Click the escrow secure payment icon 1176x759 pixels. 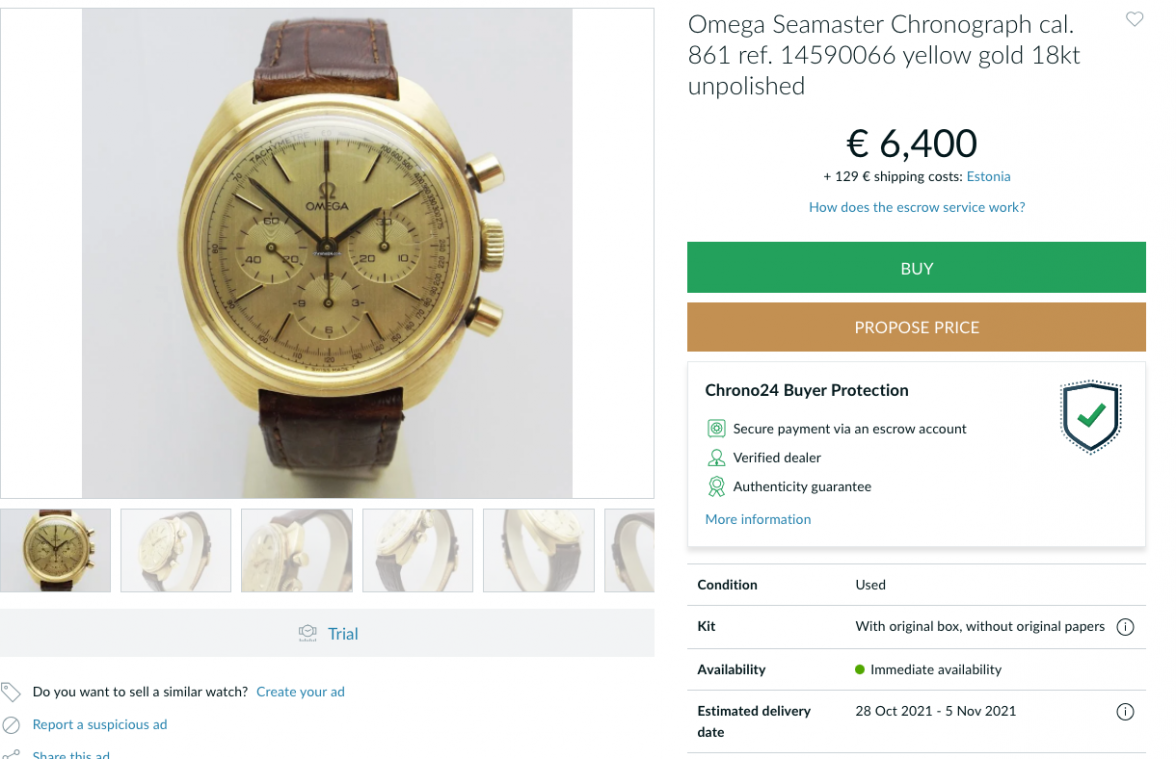716,429
